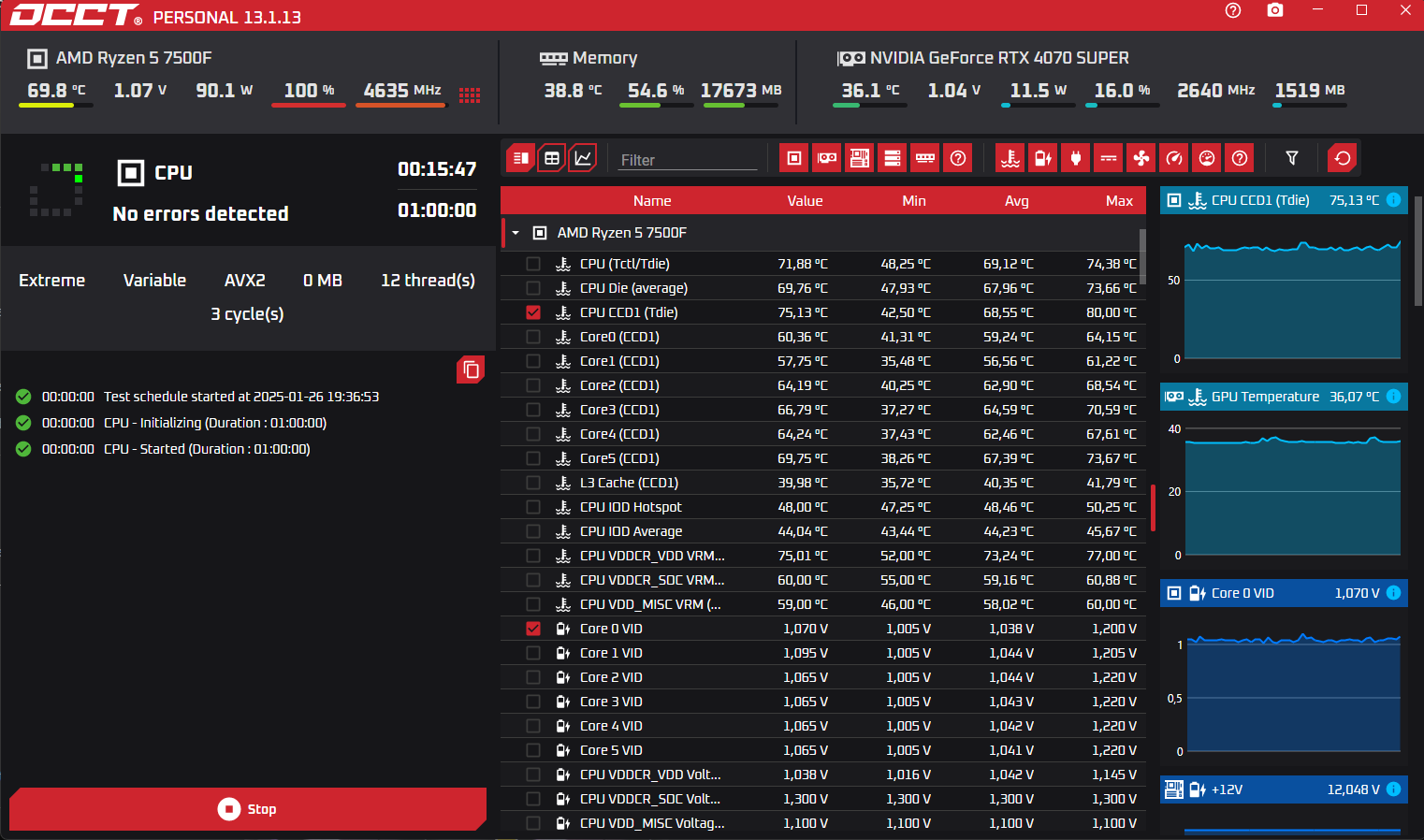Stop the running CPU test
The width and height of the screenshot is (1424, 840).
(x=248, y=809)
